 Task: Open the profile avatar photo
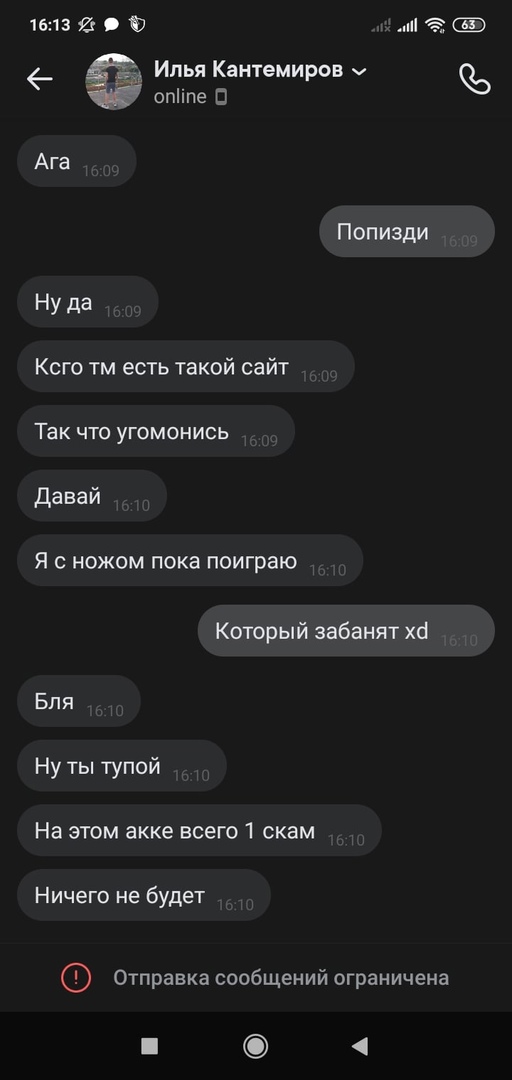[114, 81]
